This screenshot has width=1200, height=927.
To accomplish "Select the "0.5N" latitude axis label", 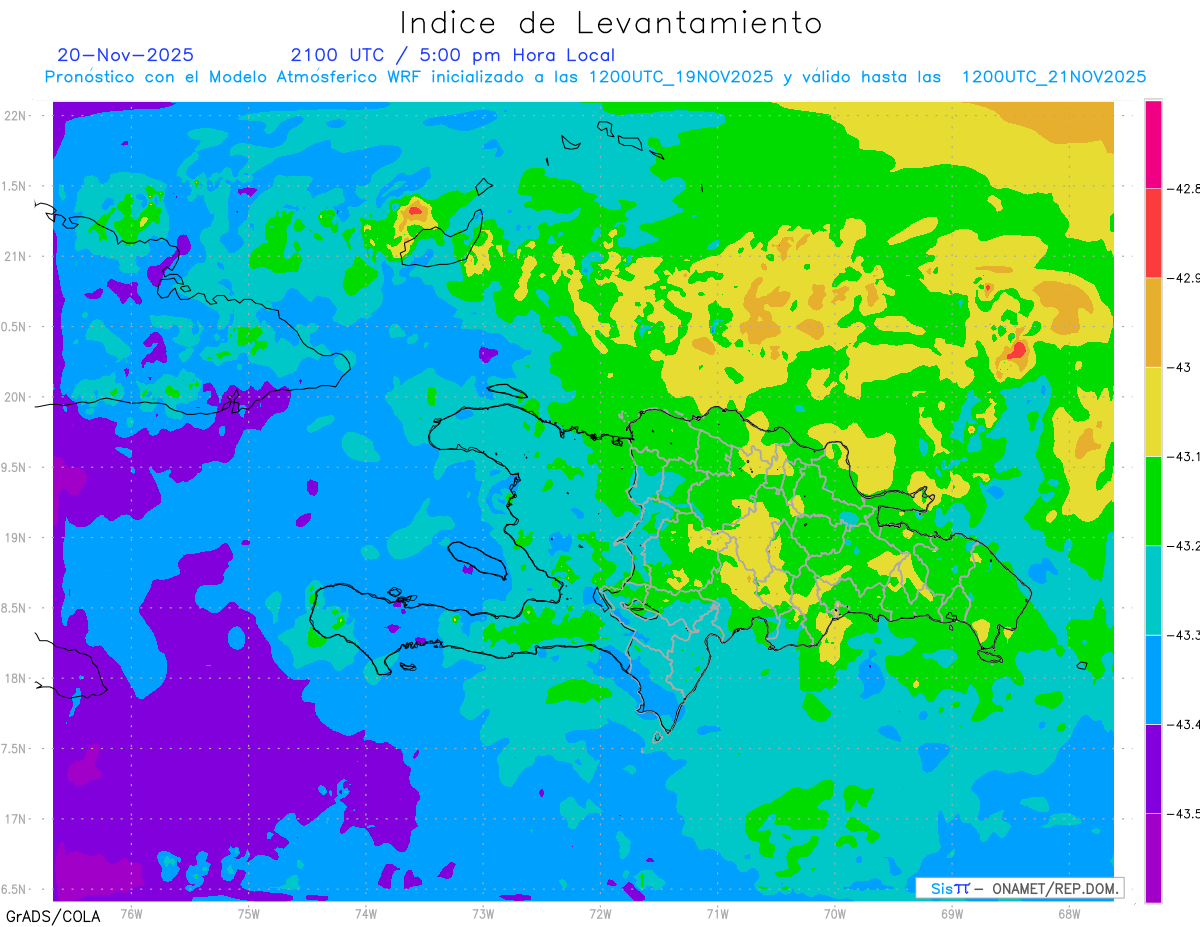I will 15,327.
